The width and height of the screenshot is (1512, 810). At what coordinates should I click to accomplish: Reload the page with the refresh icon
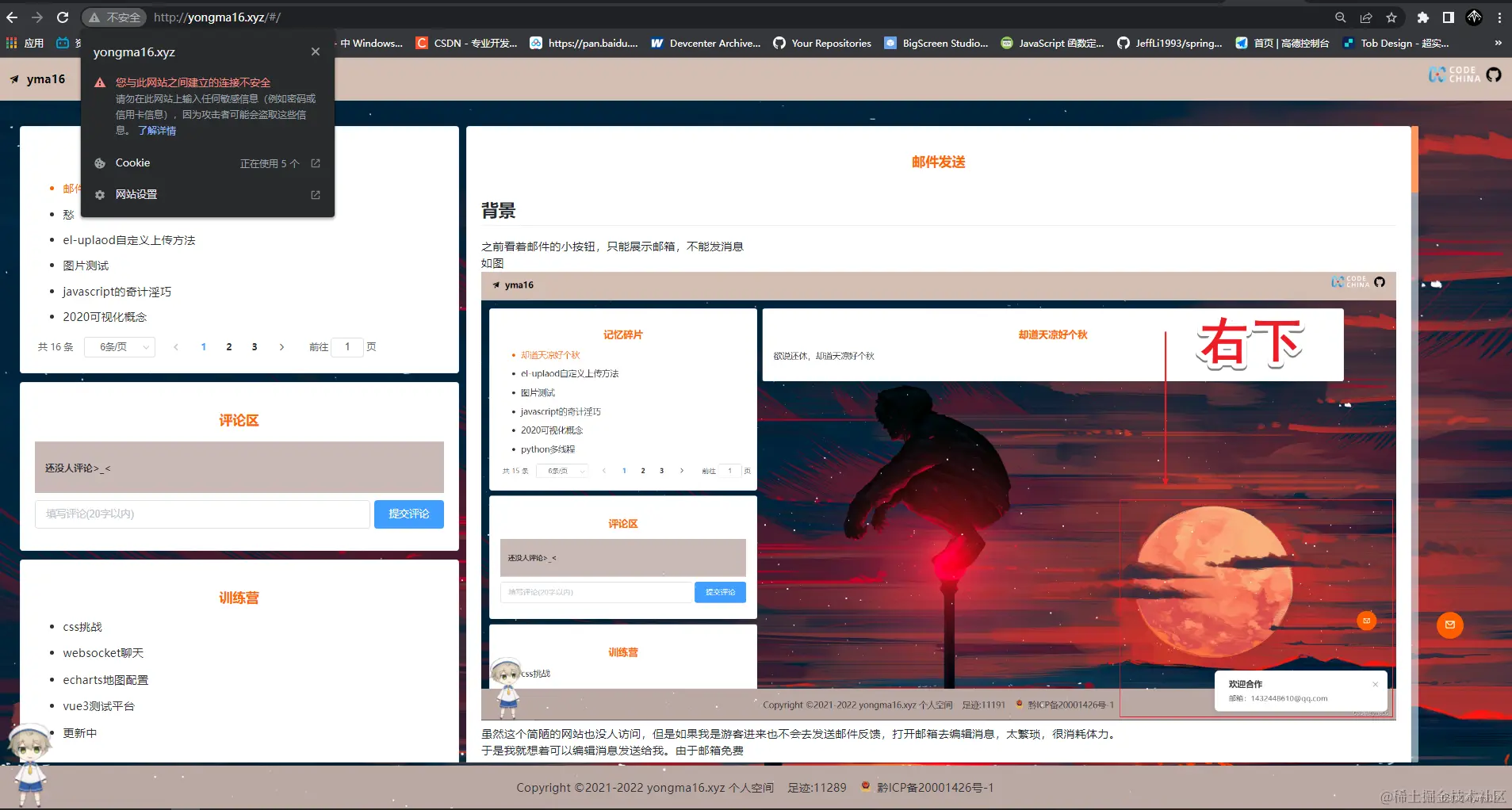tap(63, 17)
